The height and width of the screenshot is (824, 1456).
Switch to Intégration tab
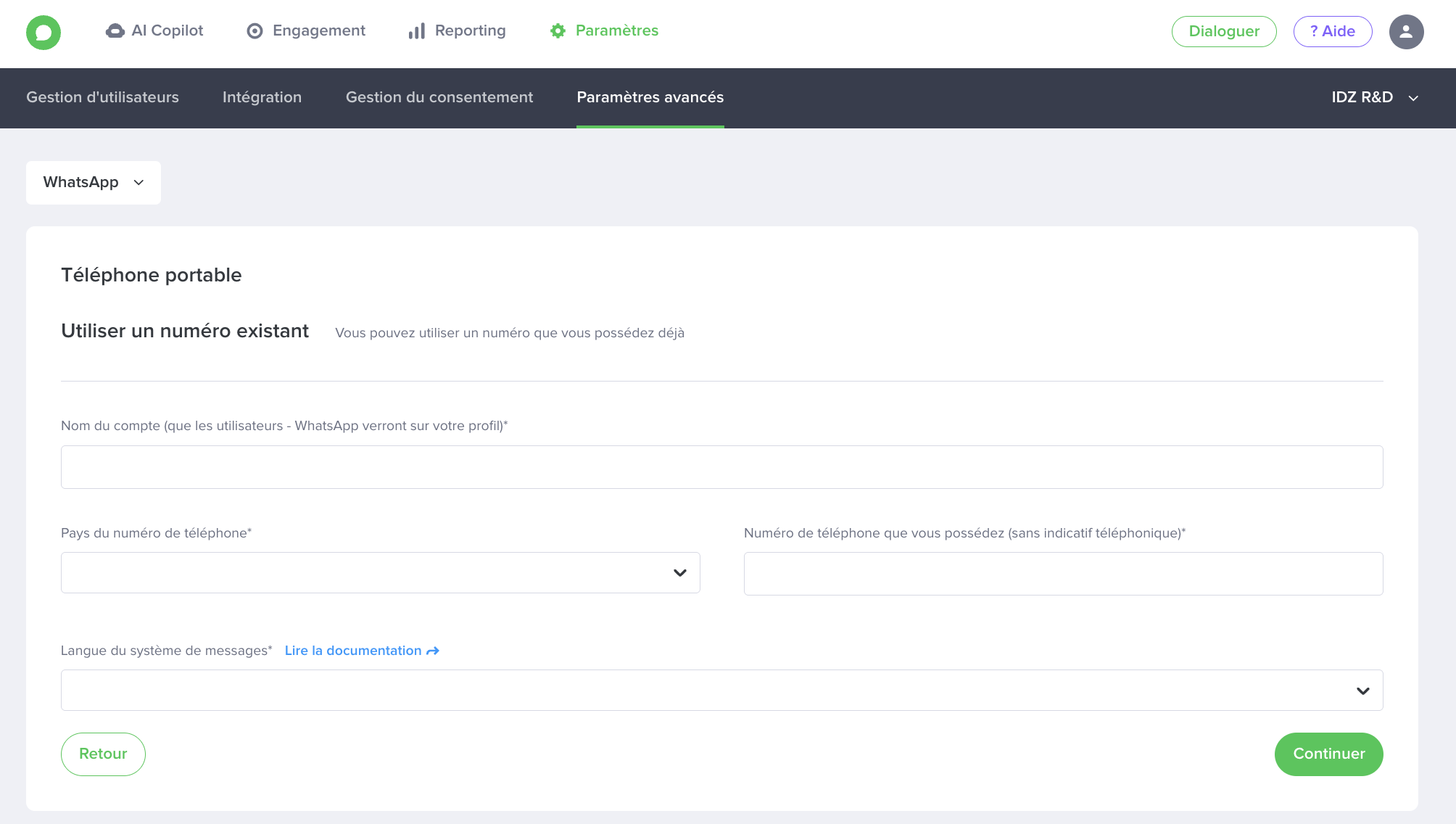click(x=262, y=97)
